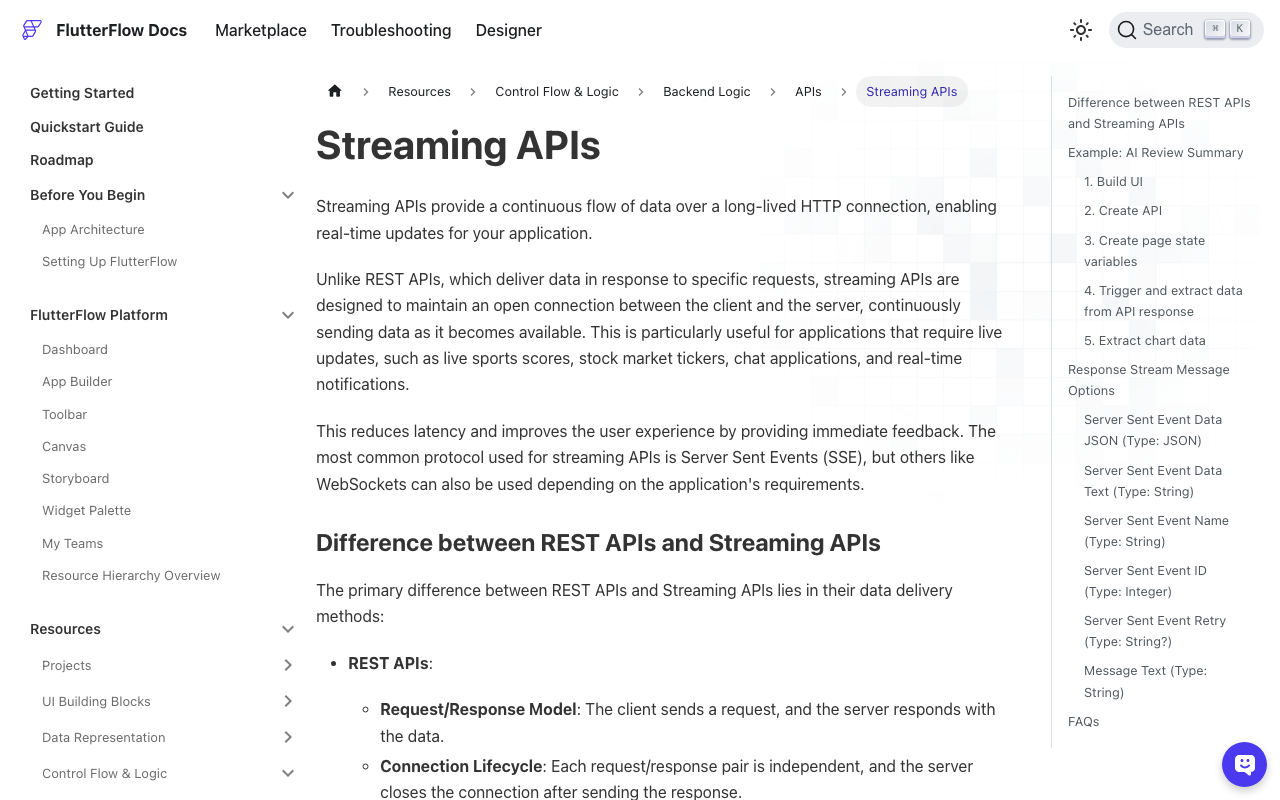This screenshot has height=800, width=1280.
Task: Jump to Server Sent Event Name section
Action: coord(1156,531)
